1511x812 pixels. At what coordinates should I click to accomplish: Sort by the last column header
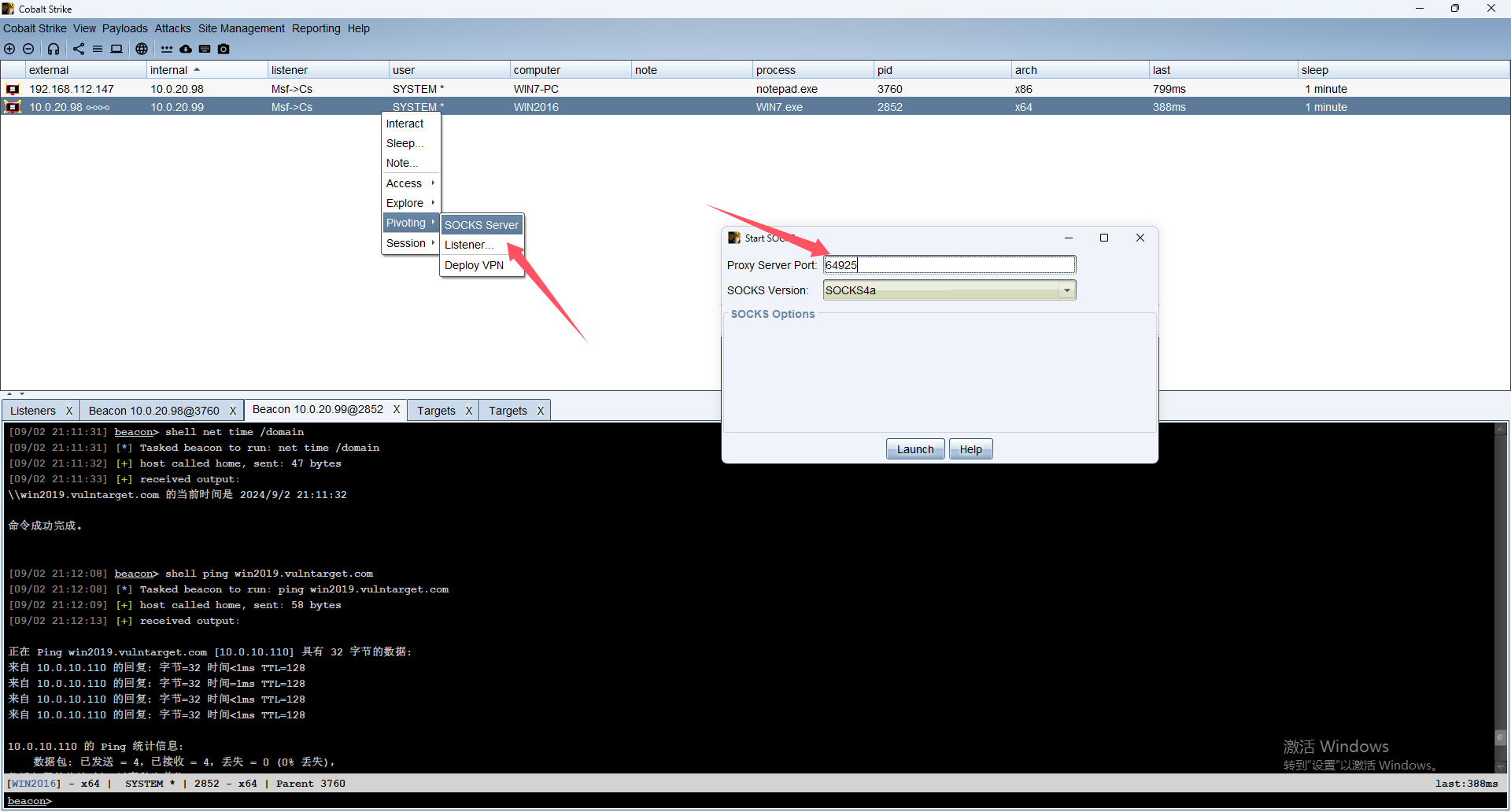1224,70
